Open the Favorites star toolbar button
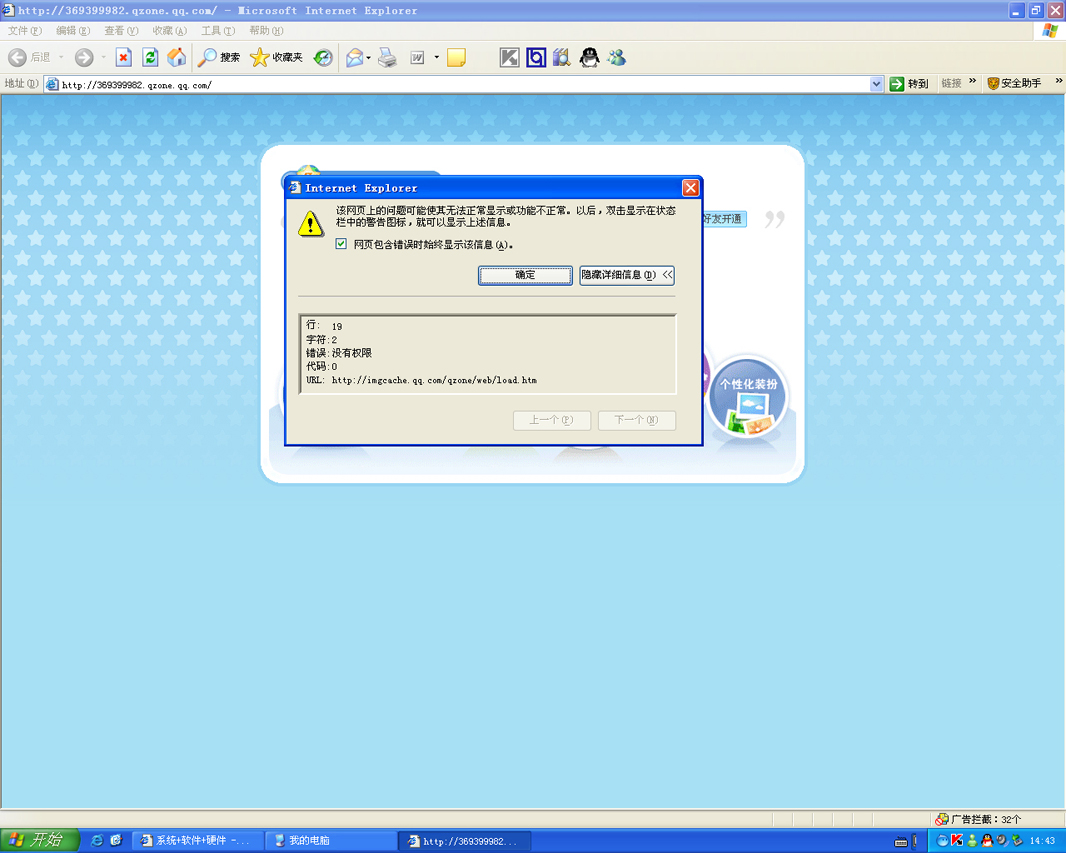 (x=276, y=58)
